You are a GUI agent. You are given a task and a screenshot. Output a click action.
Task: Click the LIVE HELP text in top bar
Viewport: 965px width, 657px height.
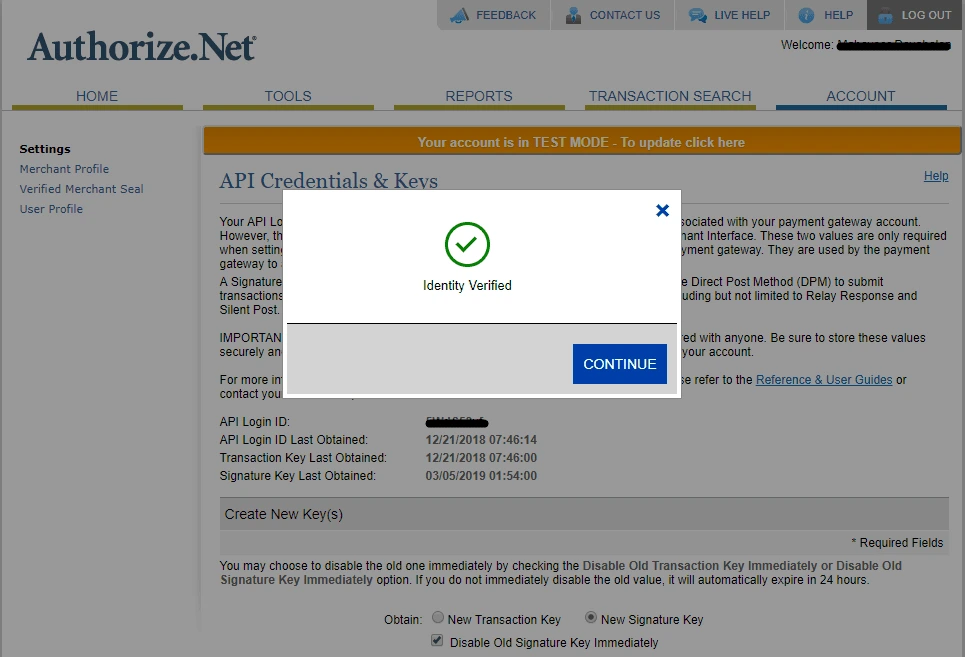(742, 15)
